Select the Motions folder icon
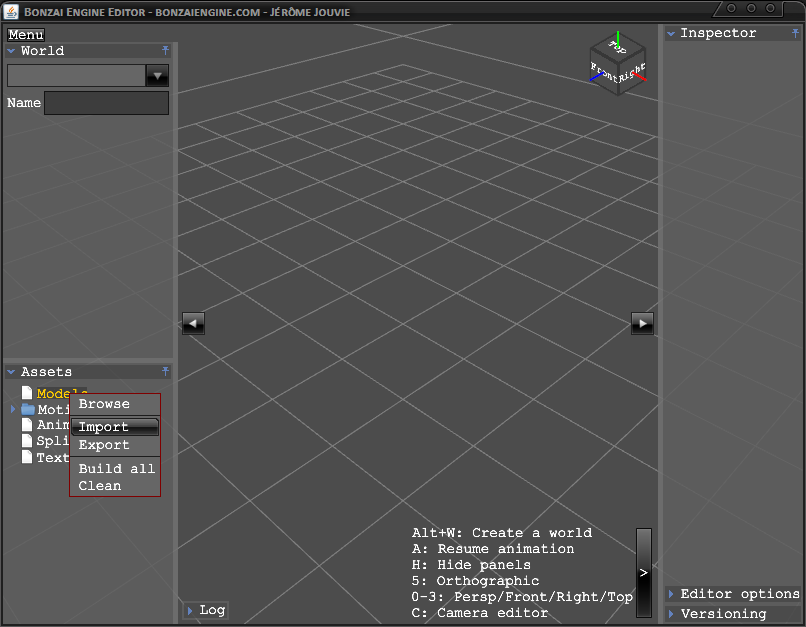The height and width of the screenshot is (627, 806). (28, 409)
